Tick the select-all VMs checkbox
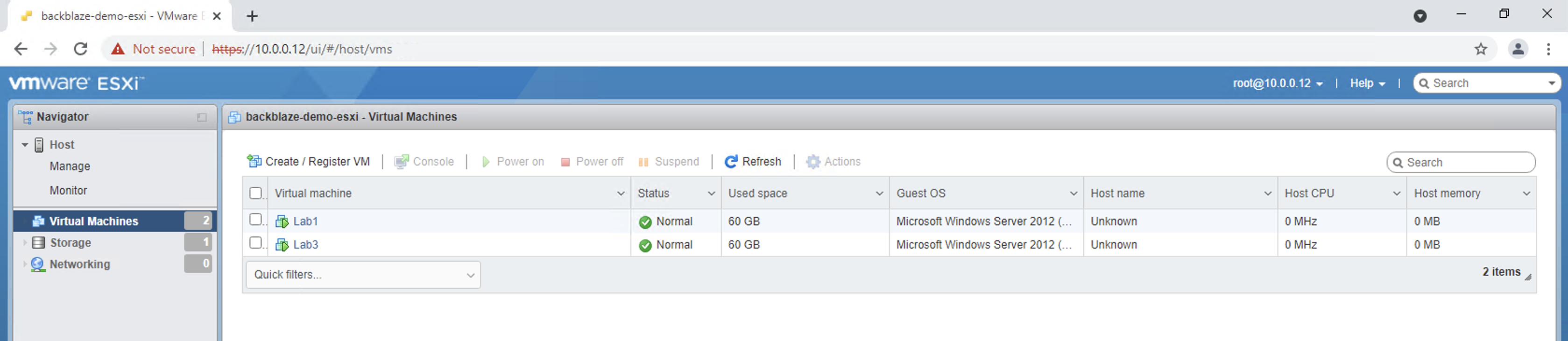Image resolution: width=1568 pixels, height=341 pixels. click(x=256, y=193)
